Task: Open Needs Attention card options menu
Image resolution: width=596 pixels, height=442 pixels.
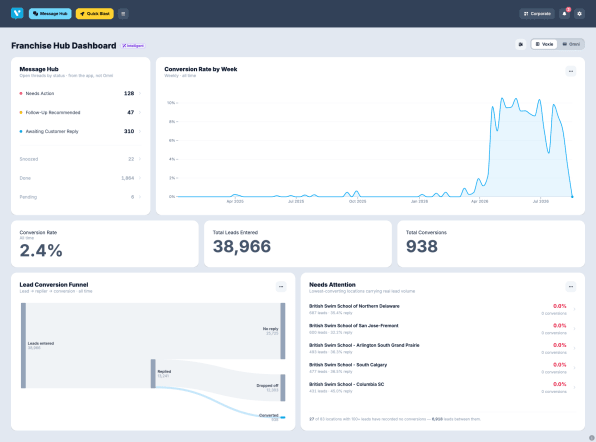Action: click(571, 287)
